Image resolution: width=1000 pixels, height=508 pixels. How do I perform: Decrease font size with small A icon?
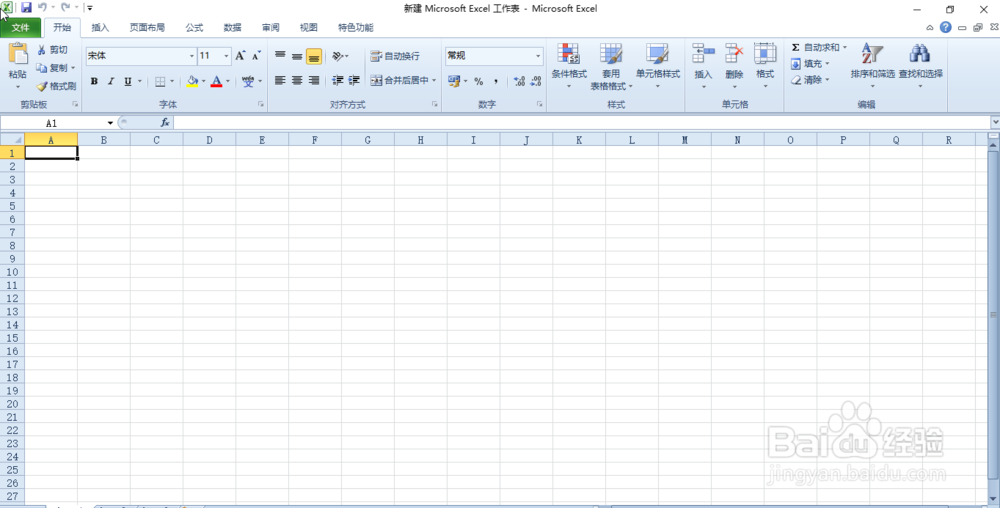tap(256, 56)
